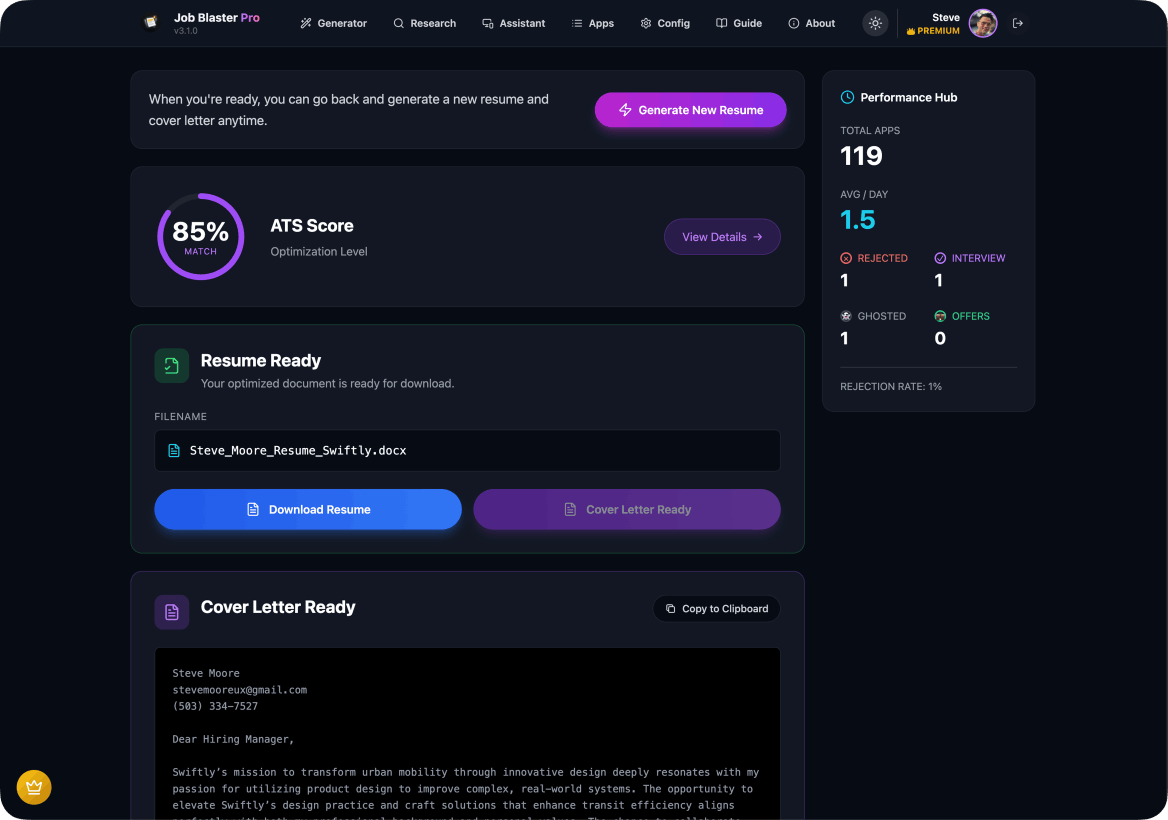The width and height of the screenshot is (1168, 820).
Task: Go to the Assistant page
Action: tap(513, 23)
